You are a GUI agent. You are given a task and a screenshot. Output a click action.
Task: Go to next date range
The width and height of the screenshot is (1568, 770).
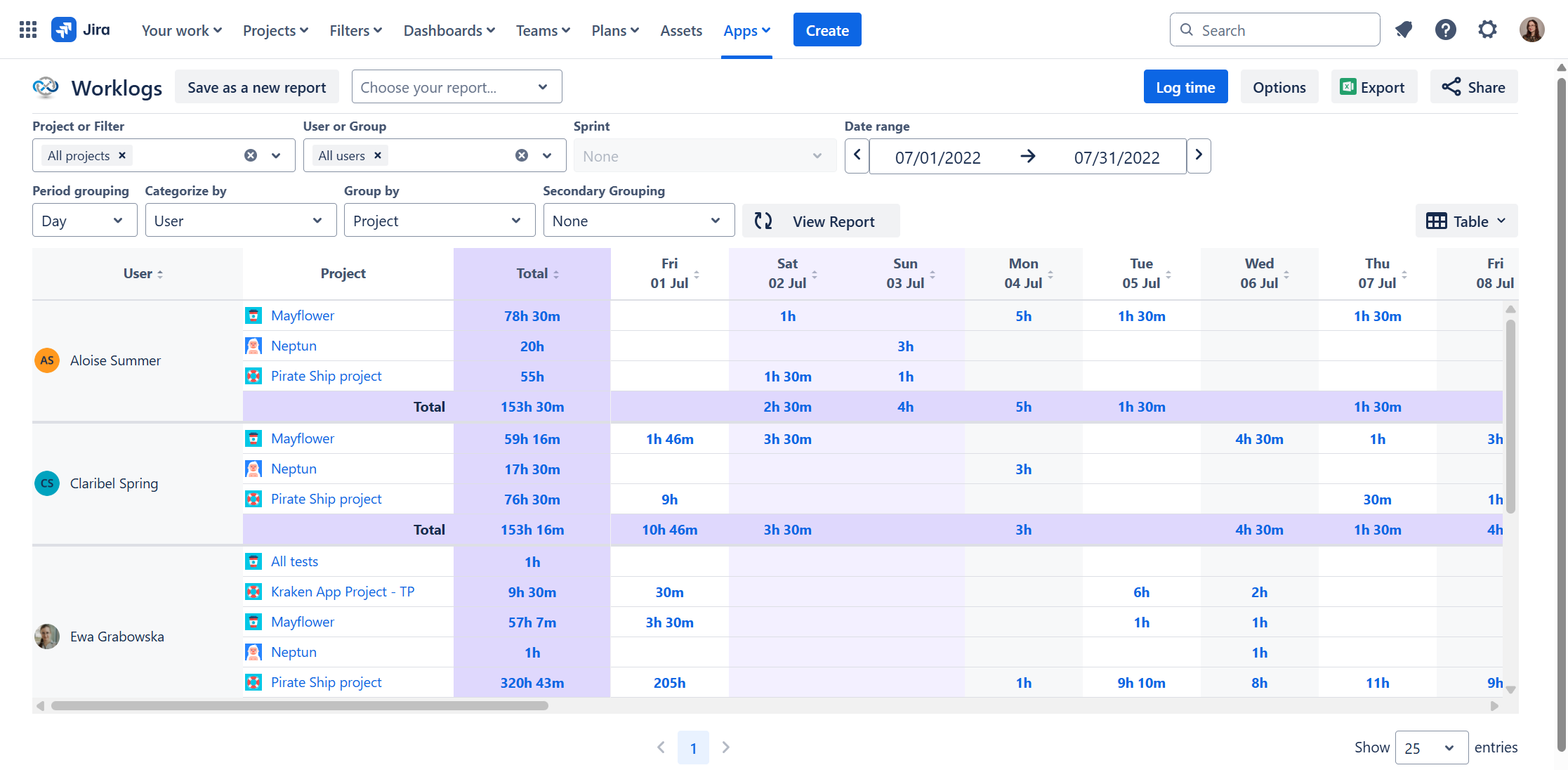[x=1199, y=155]
